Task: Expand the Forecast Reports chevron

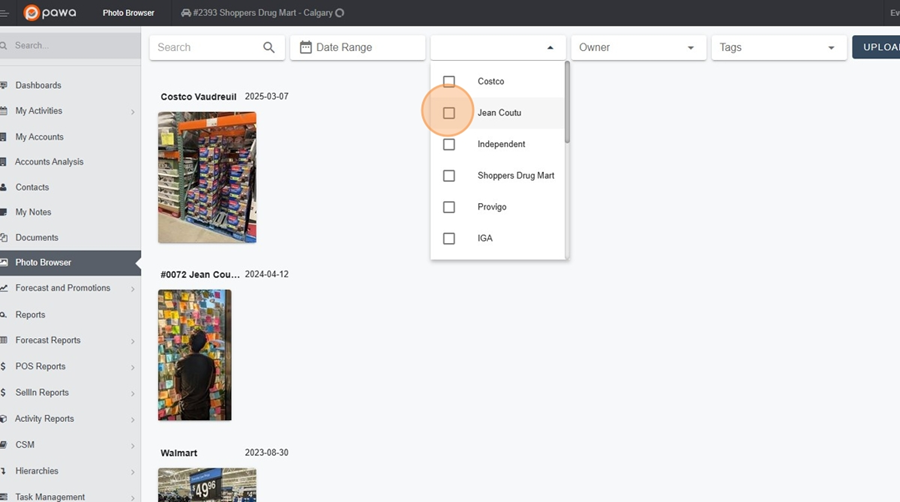Action: pyautogui.click(x=133, y=341)
